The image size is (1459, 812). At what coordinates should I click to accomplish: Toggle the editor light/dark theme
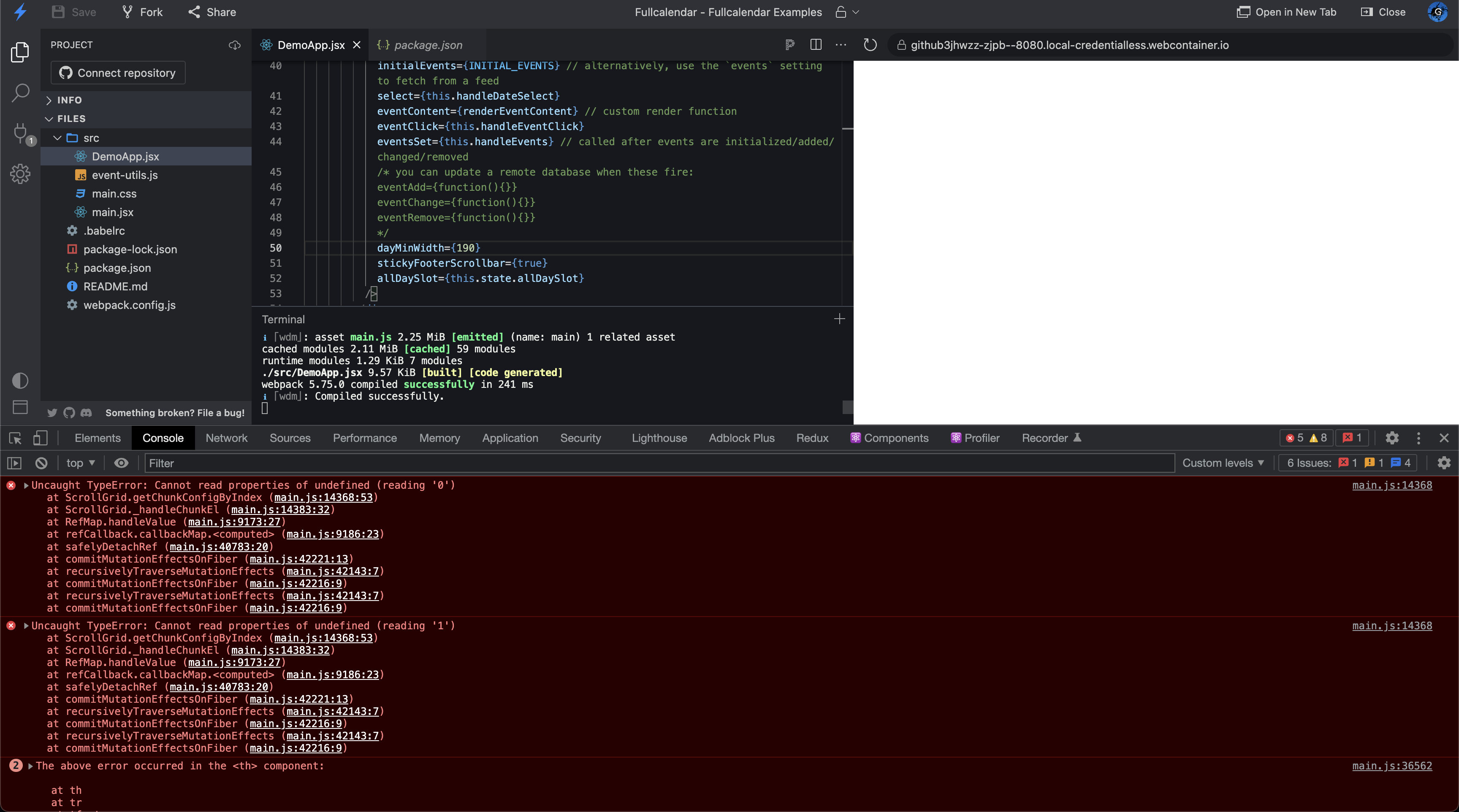click(20, 381)
